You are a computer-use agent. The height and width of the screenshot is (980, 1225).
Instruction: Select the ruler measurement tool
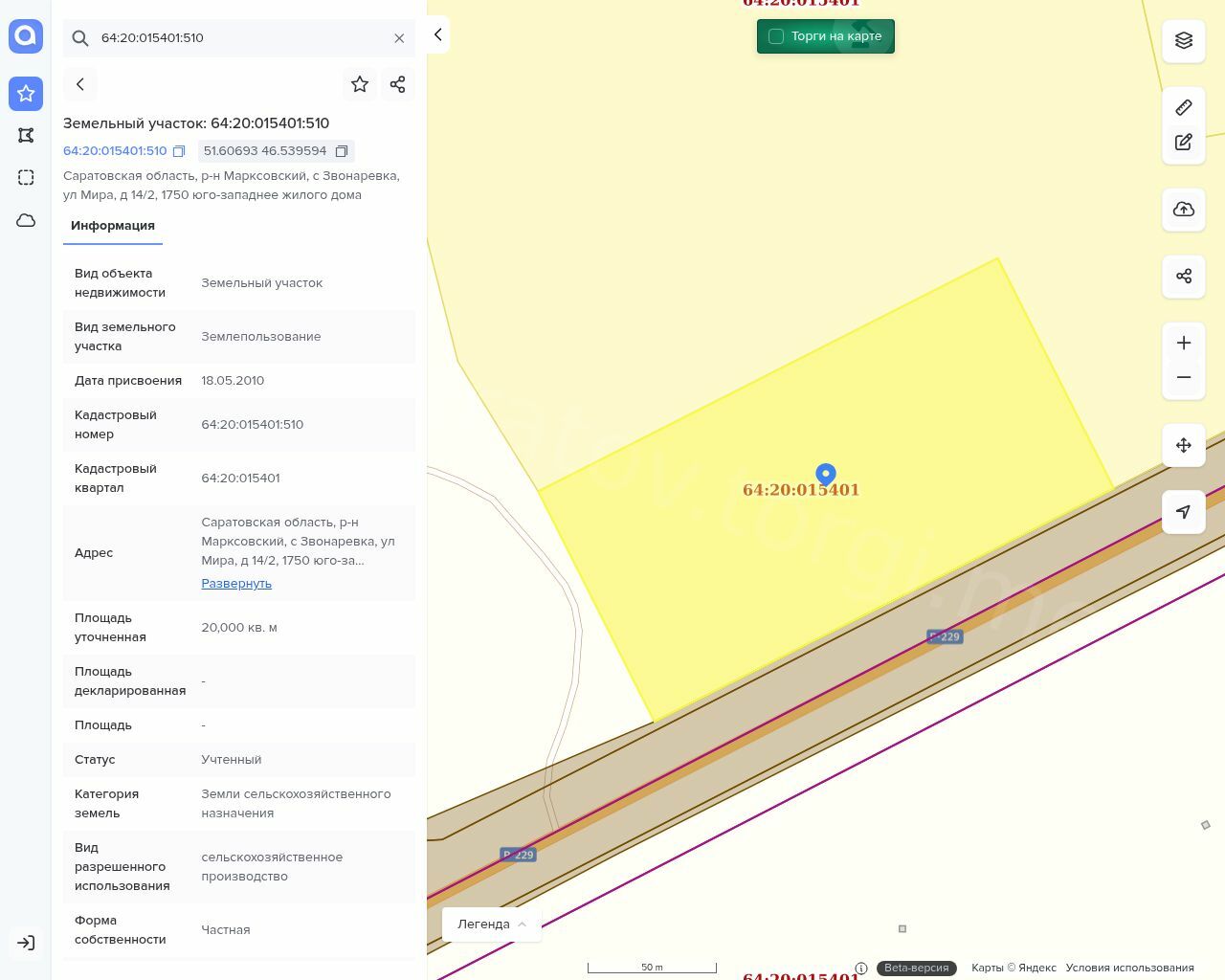point(1184,107)
